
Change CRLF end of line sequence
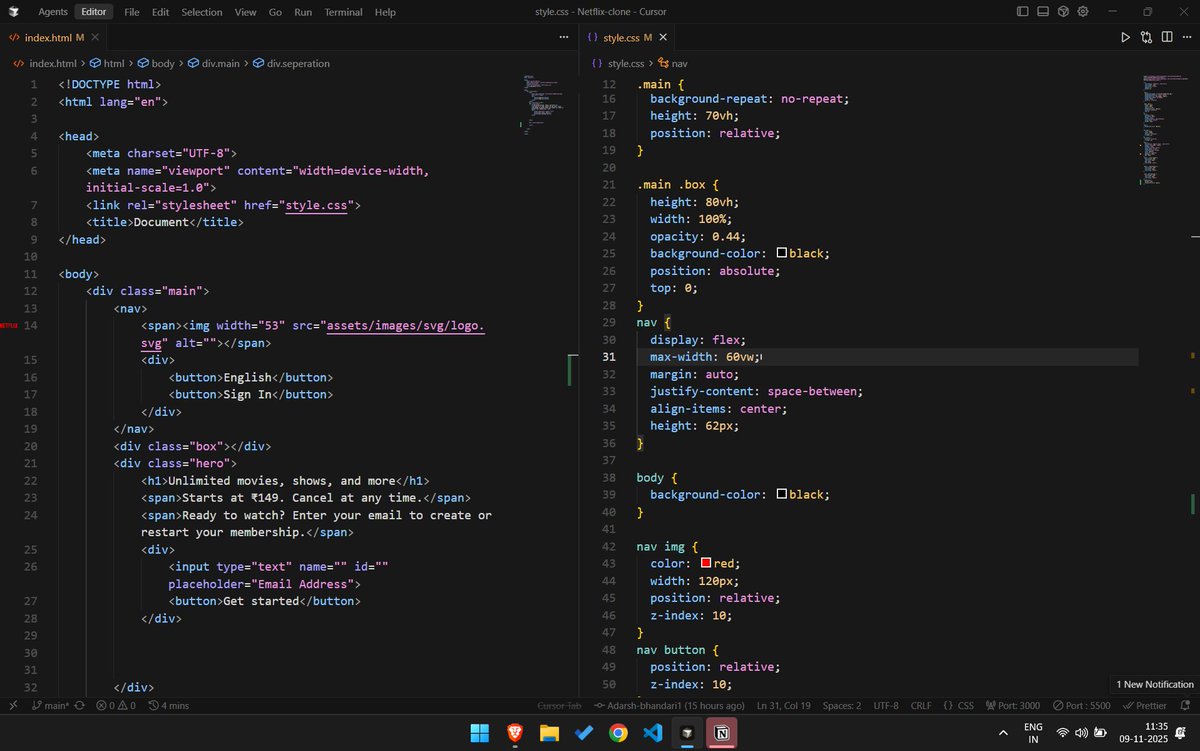pyautogui.click(x=921, y=705)
